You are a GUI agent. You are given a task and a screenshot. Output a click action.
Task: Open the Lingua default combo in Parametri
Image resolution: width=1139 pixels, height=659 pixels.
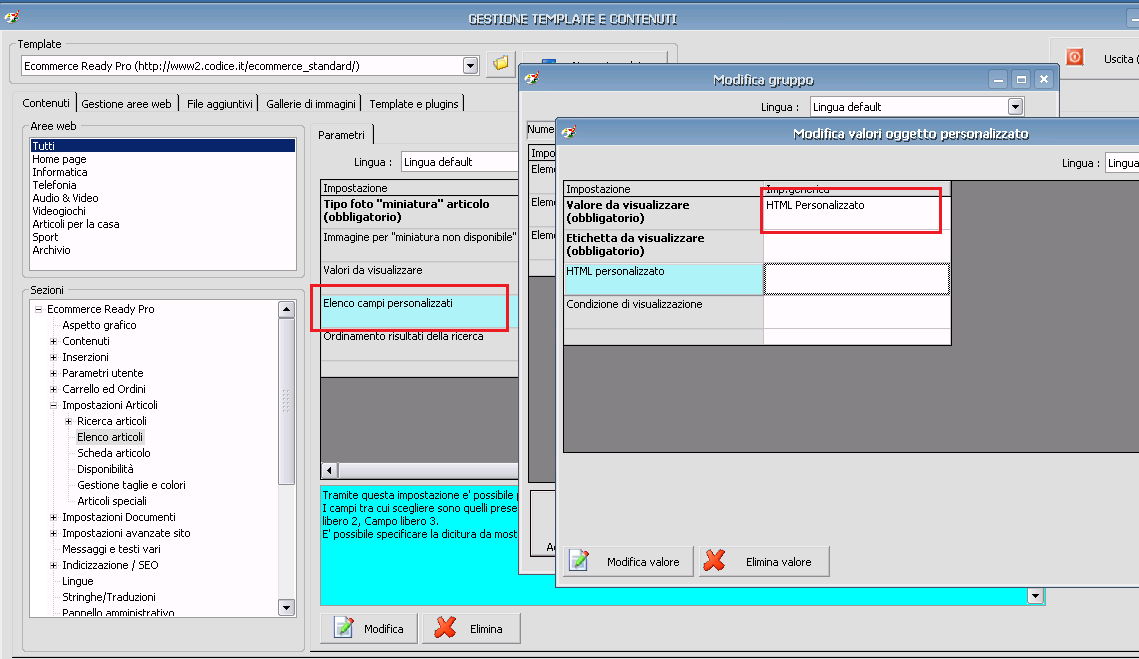click(x=459, y=162)
